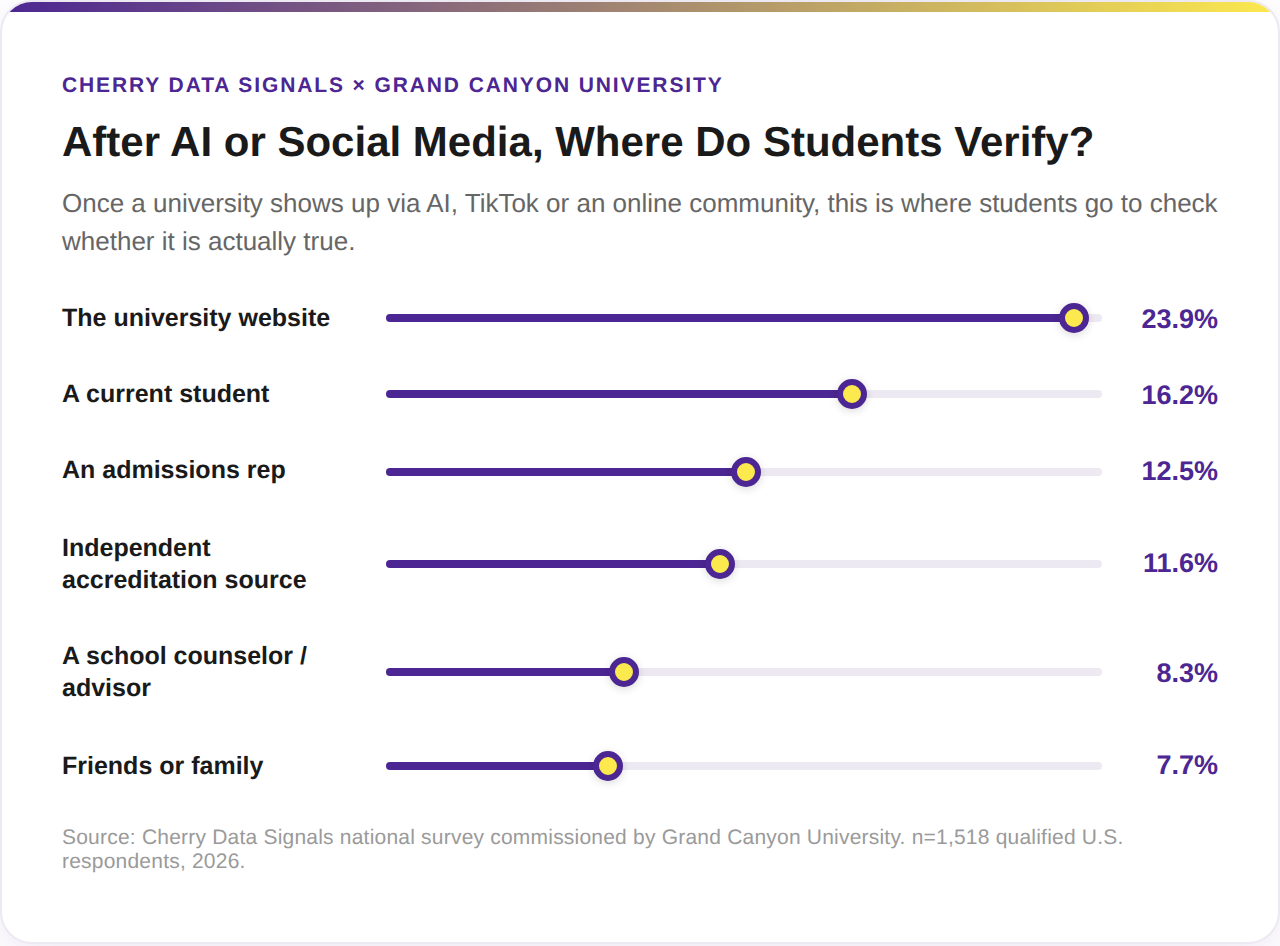Click the 16.2% value label
The image size is (1280, 946).
pyautogui.click(x=1179, y=395)
